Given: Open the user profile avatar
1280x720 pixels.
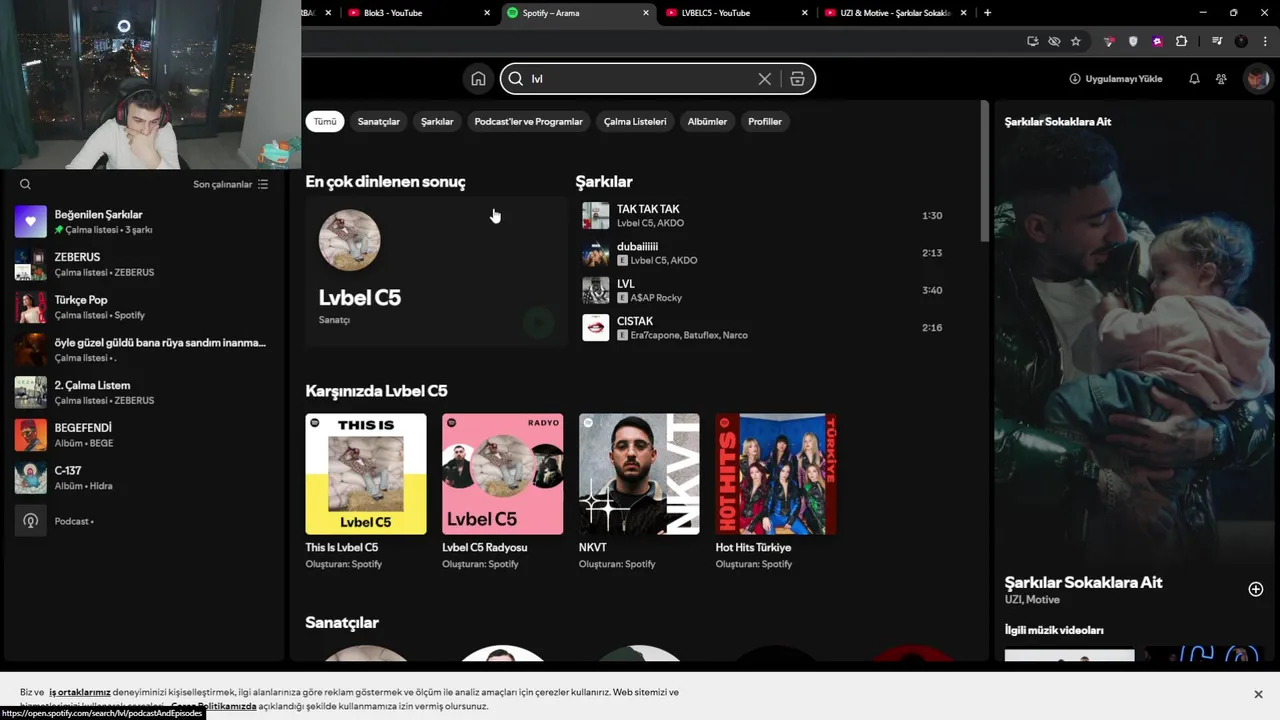Looking at the screenshot, I should (1256, 79).
